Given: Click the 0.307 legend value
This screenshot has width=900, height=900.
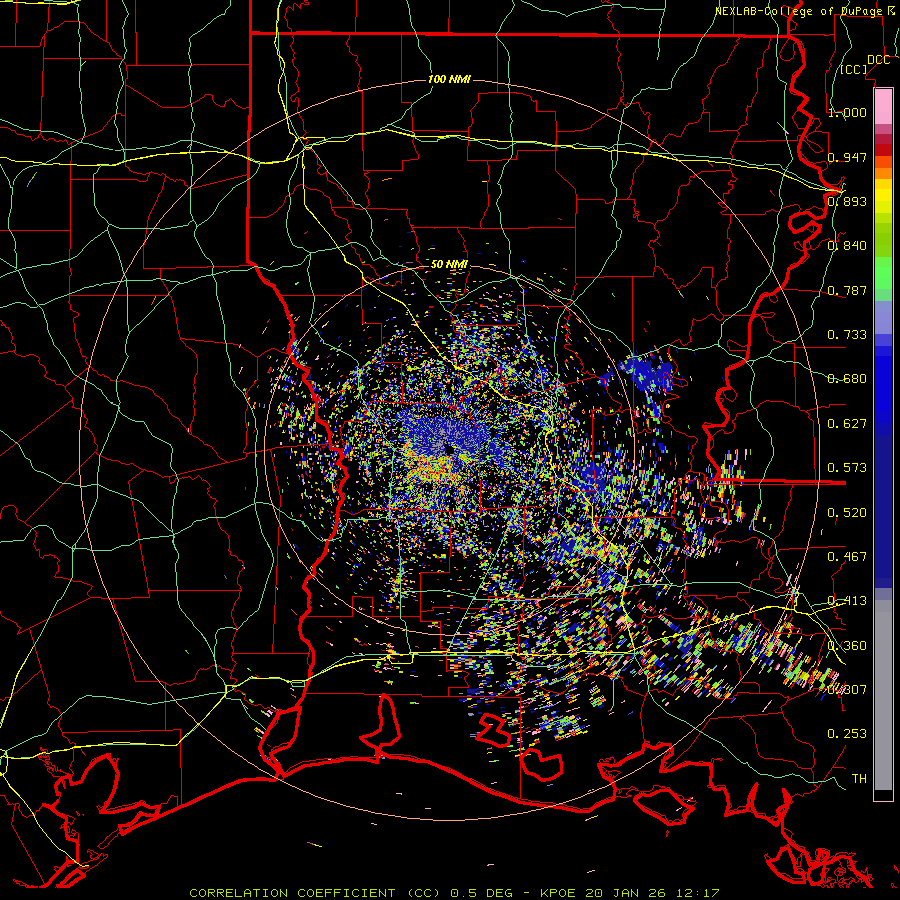Looking at the screenshot, I should [847, 689].
